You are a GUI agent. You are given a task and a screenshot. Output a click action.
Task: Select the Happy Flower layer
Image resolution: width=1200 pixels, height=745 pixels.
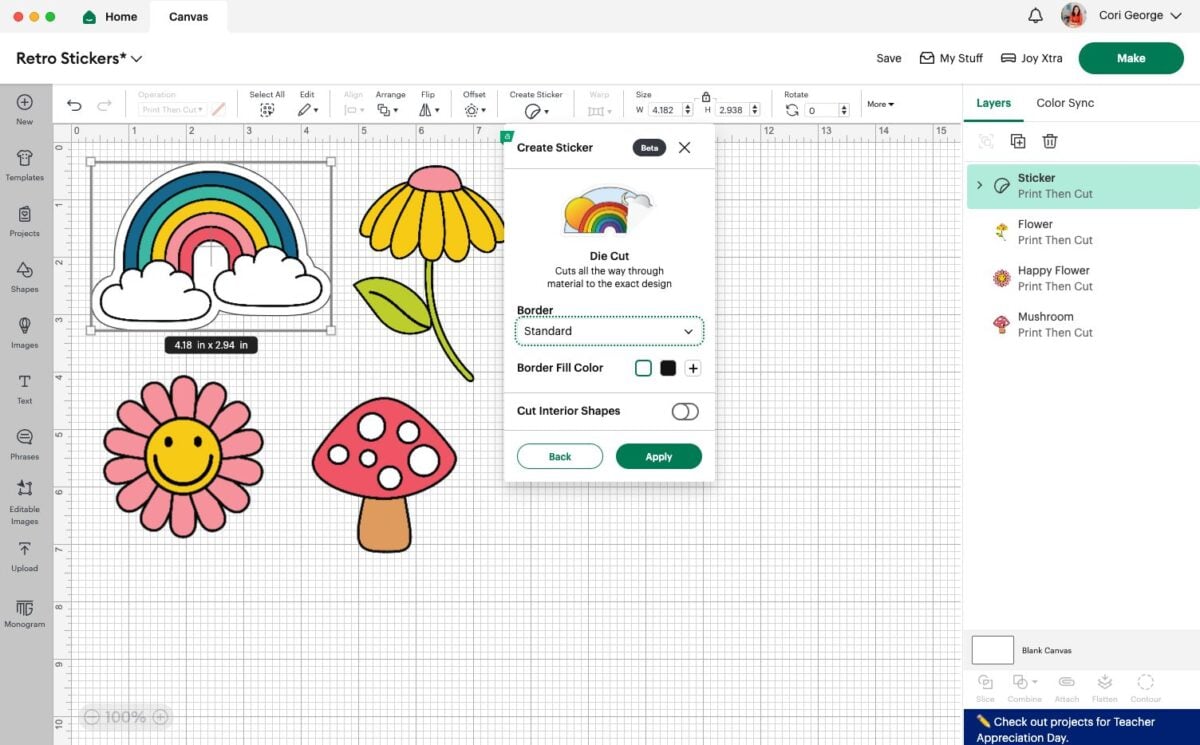[x=1082, y=278]
